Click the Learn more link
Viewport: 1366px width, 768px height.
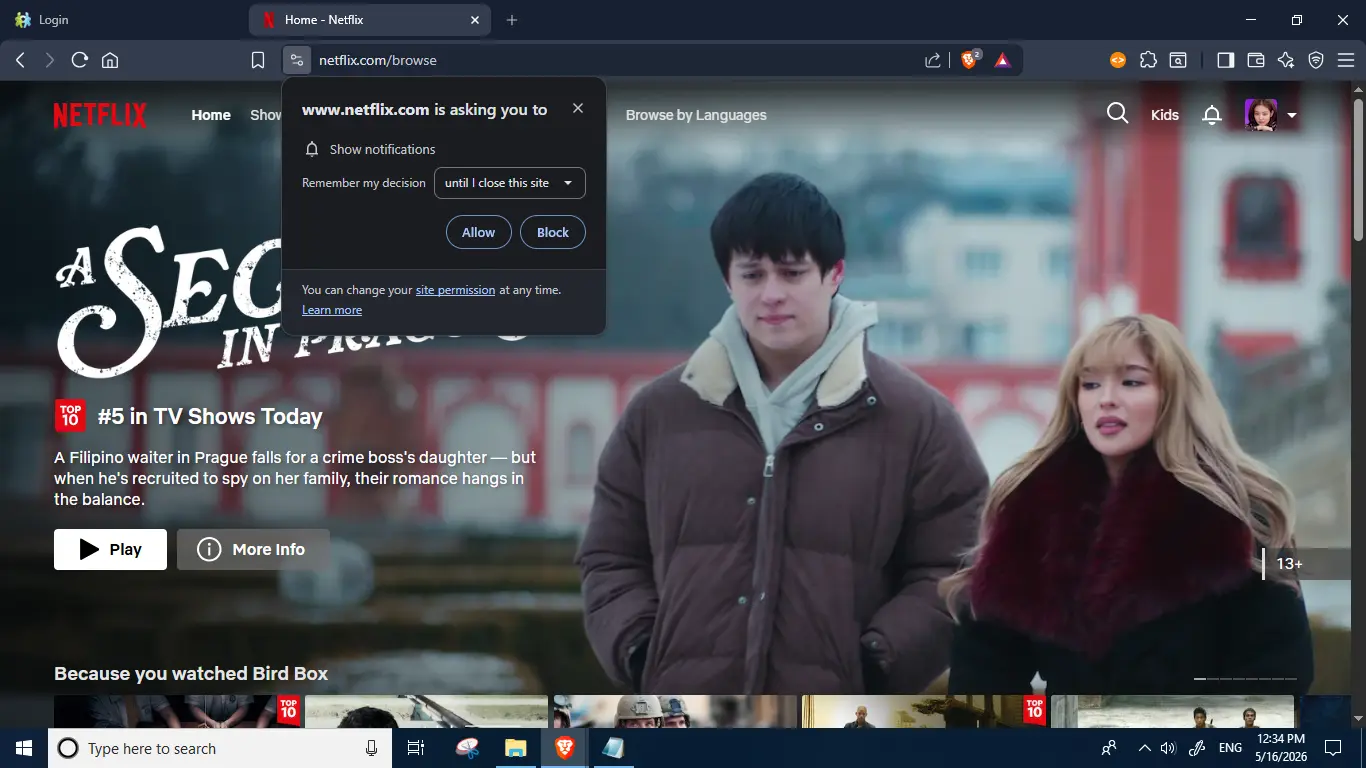(332, 310)
